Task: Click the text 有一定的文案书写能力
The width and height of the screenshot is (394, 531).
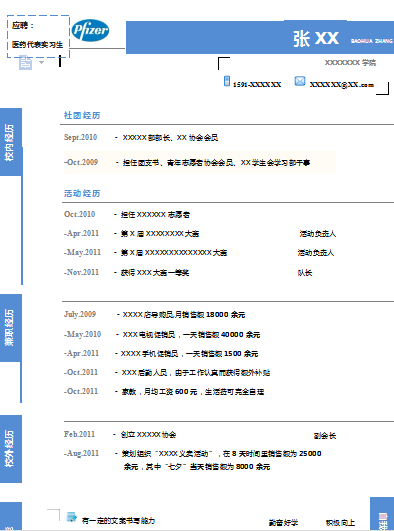Action: pyautogui.click(x=118, y=521)
